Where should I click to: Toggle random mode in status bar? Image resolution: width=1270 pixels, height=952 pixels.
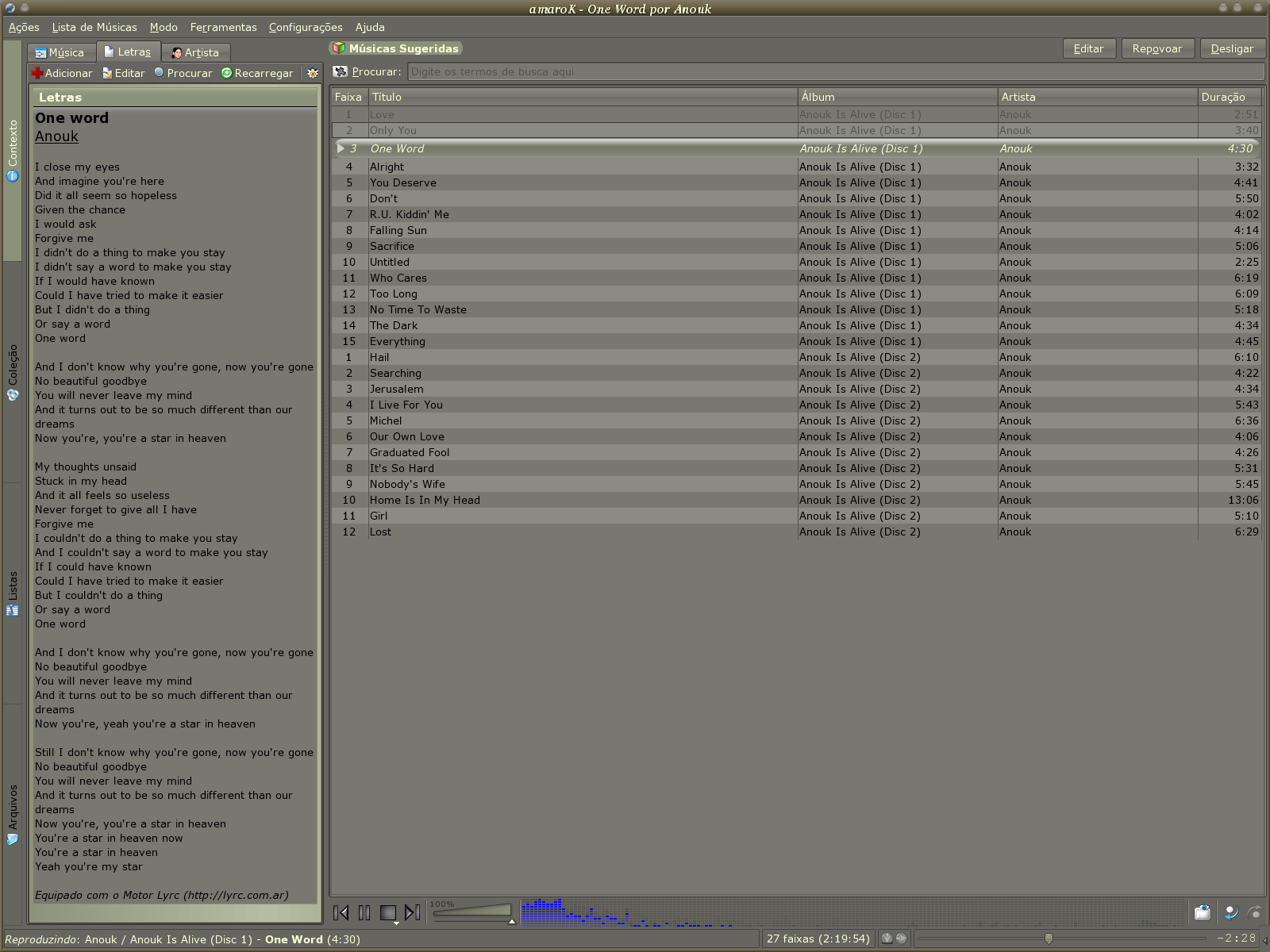tap(887, 939)
